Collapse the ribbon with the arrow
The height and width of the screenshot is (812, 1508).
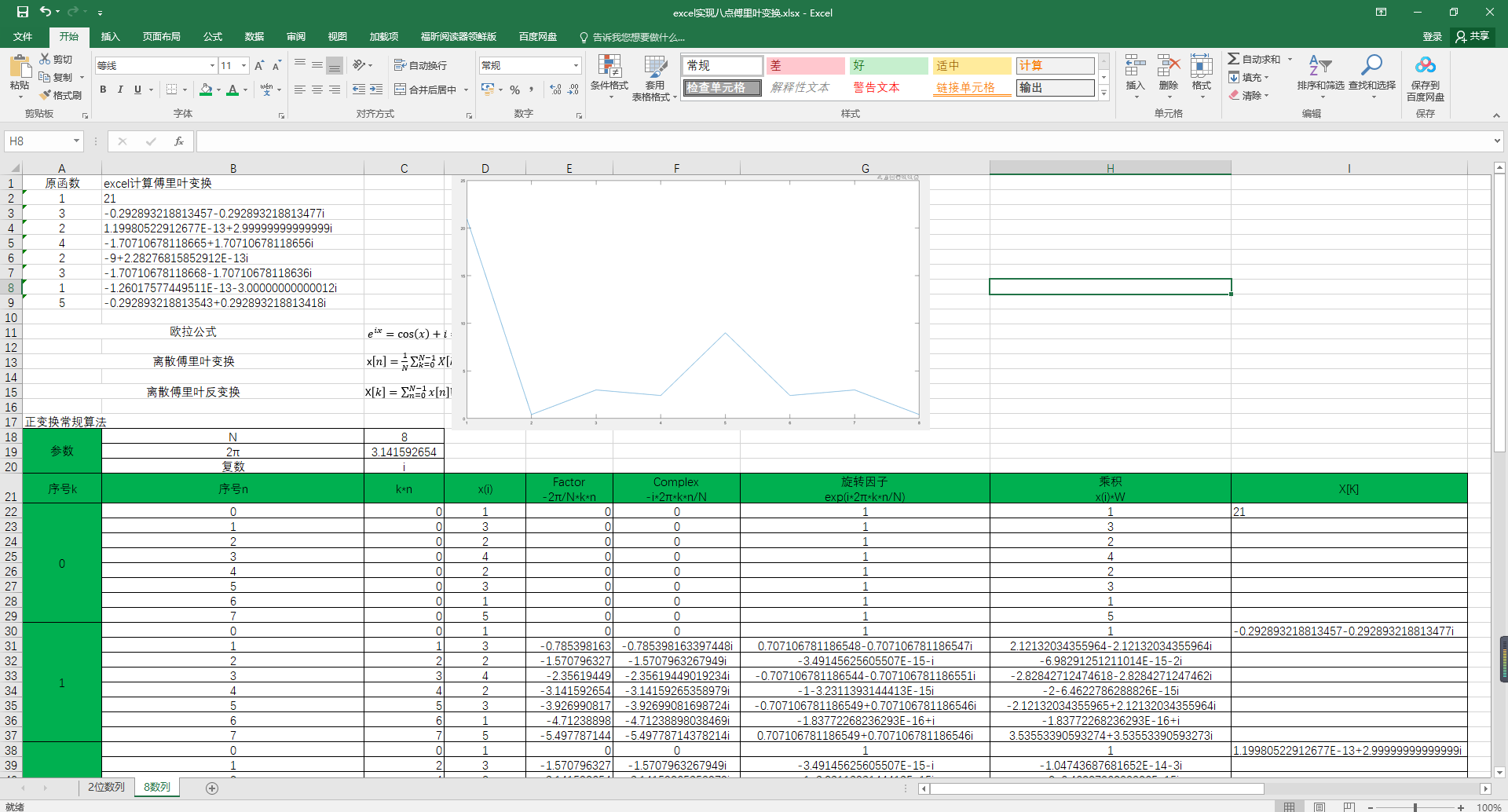[x=1496, y=115]
